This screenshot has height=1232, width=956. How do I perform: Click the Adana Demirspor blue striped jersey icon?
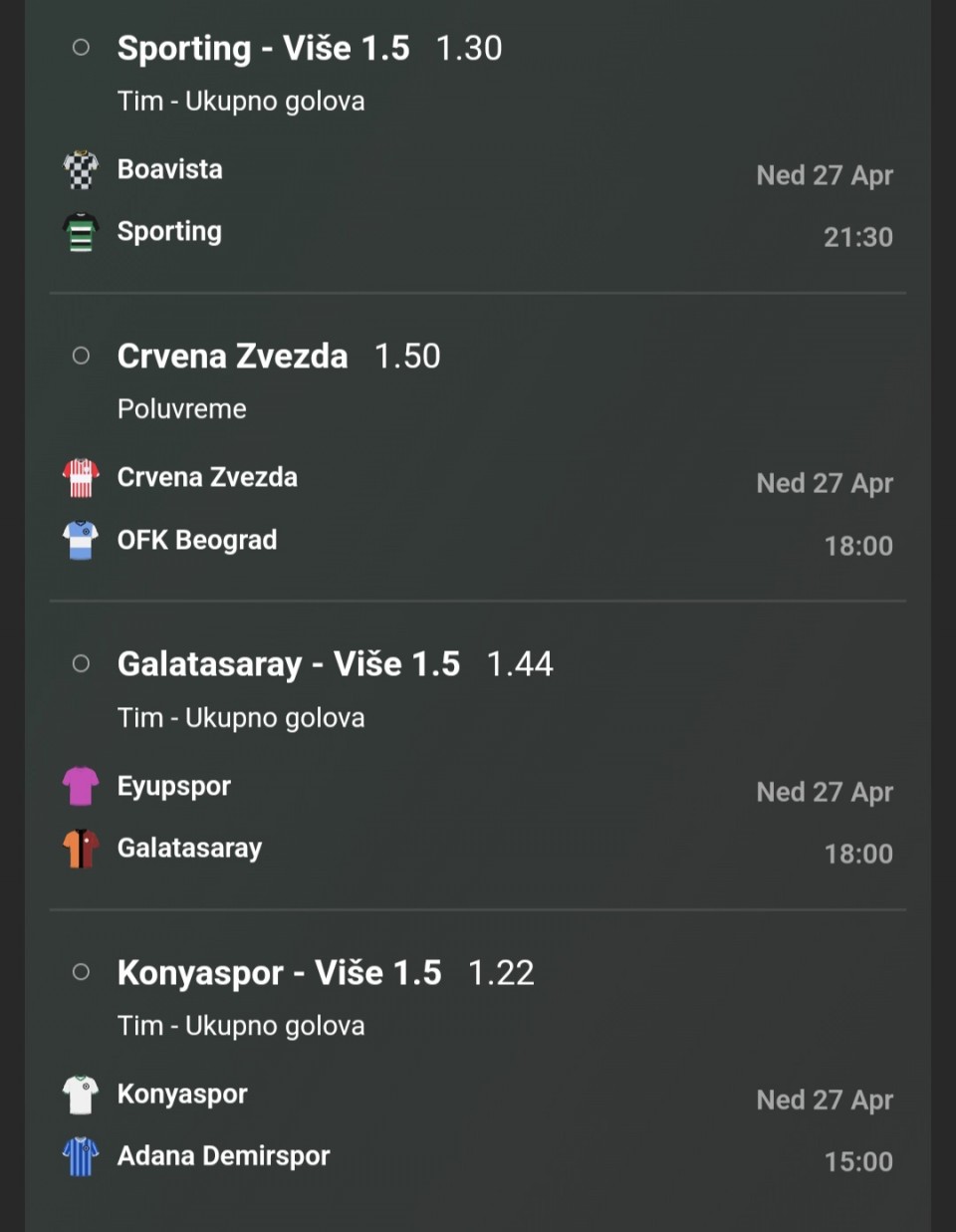(x=81, y=1156)
